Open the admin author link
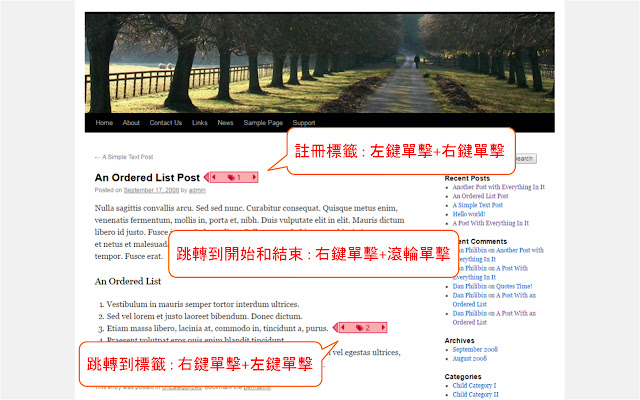The image size is (640, 400). click(x=197, y=190)
